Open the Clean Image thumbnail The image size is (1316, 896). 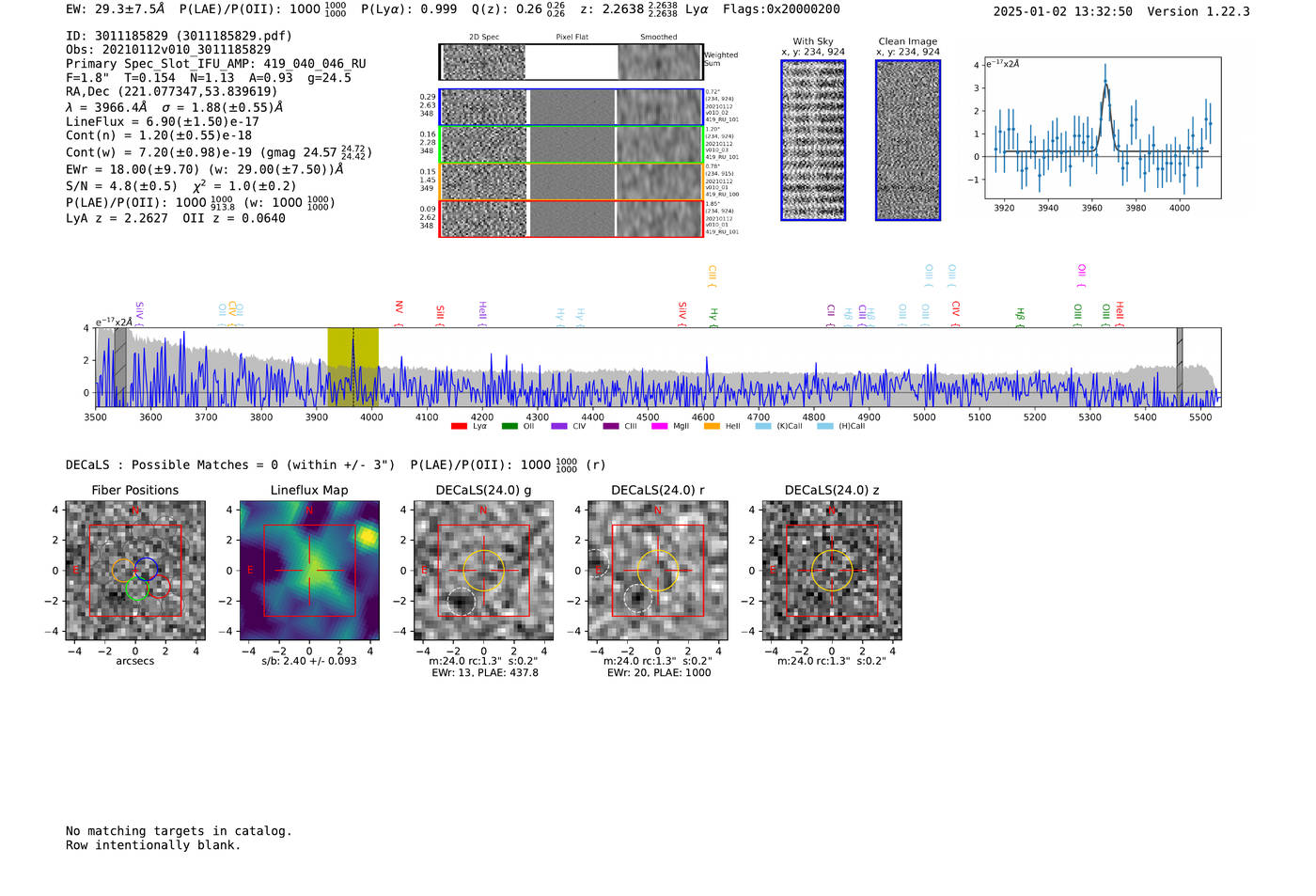[x=908, y=140]
